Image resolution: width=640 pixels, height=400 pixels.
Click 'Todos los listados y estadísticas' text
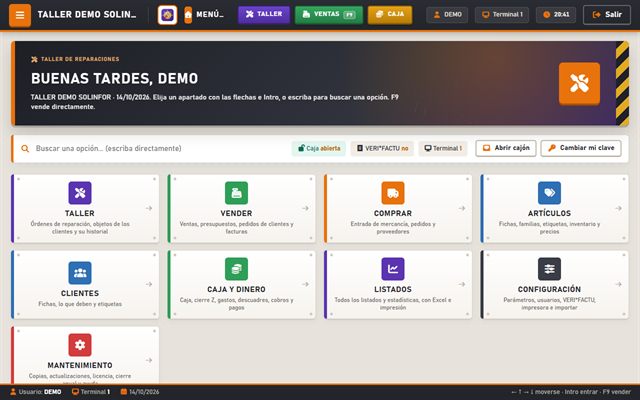(x=393, y=304)
